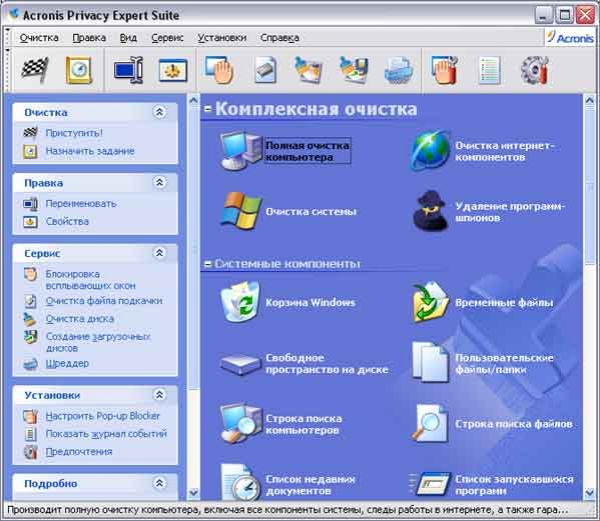Click the Список запускавшихся программ icon
Image resolution: width=600 pixels, height=521 pixels.
pos(430,484)
